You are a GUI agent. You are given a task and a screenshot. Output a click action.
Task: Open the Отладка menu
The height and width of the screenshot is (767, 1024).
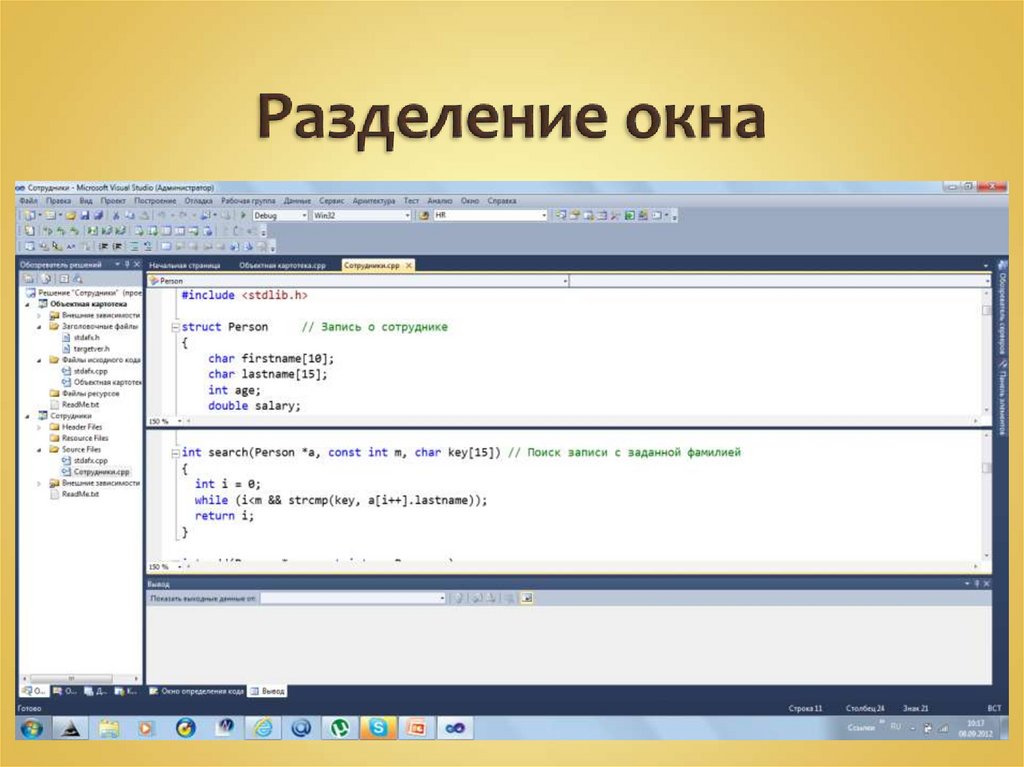(x=199, y=201)
